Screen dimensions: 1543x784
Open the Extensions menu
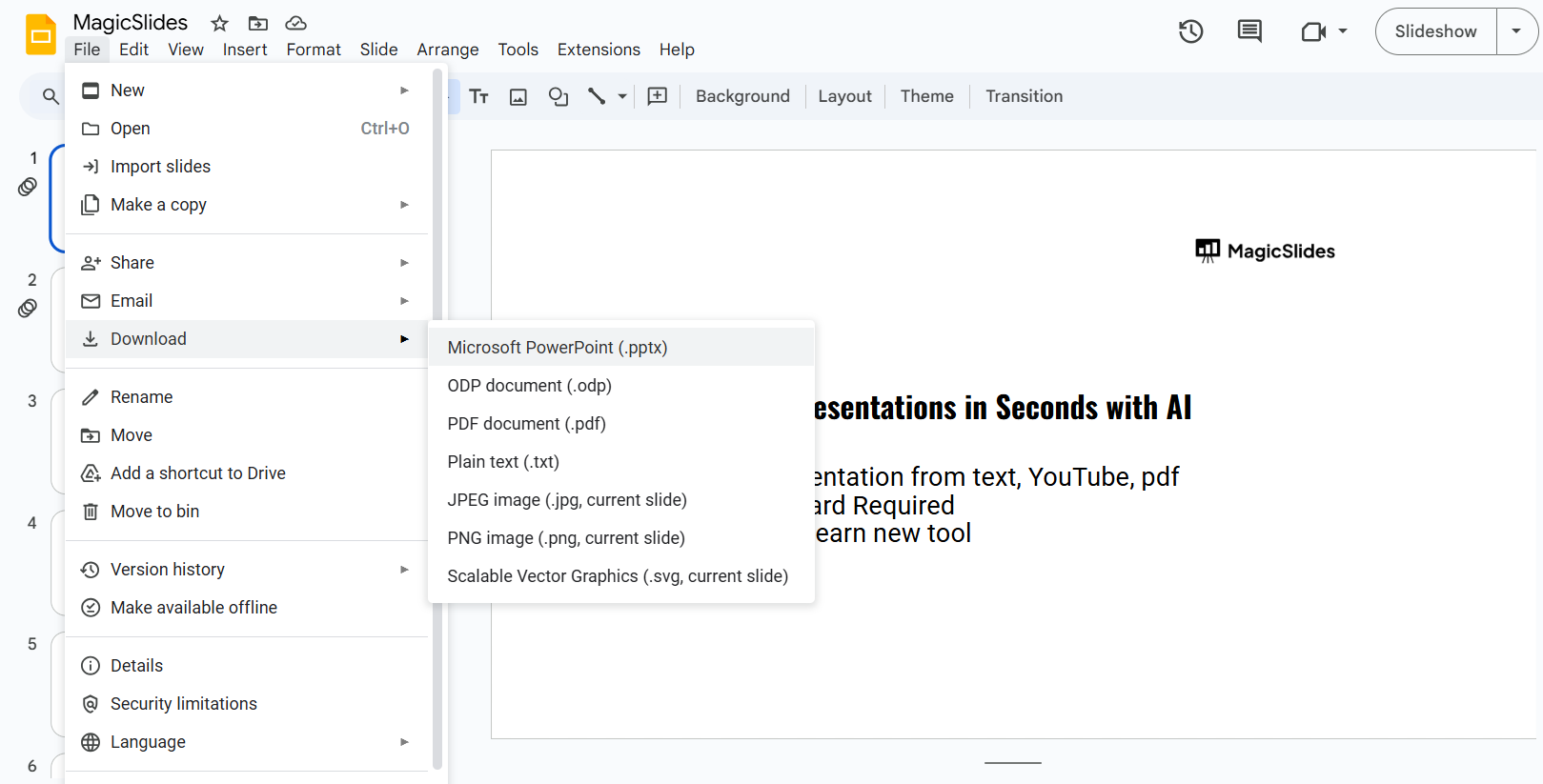tap(599, 50)
